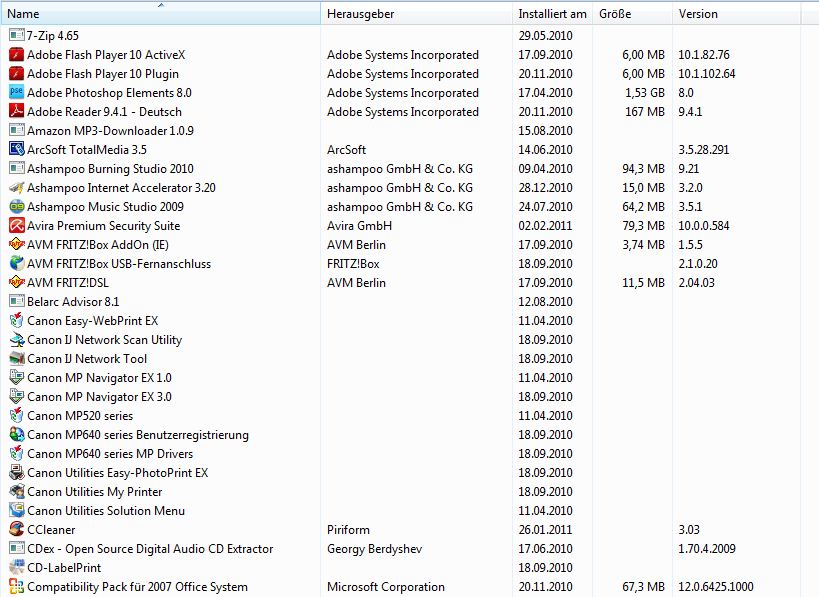Viewport: 819px width, 597px height.
Task: Click the Ashampoo Internet Accelerator icon
Action: pos(17,188)
